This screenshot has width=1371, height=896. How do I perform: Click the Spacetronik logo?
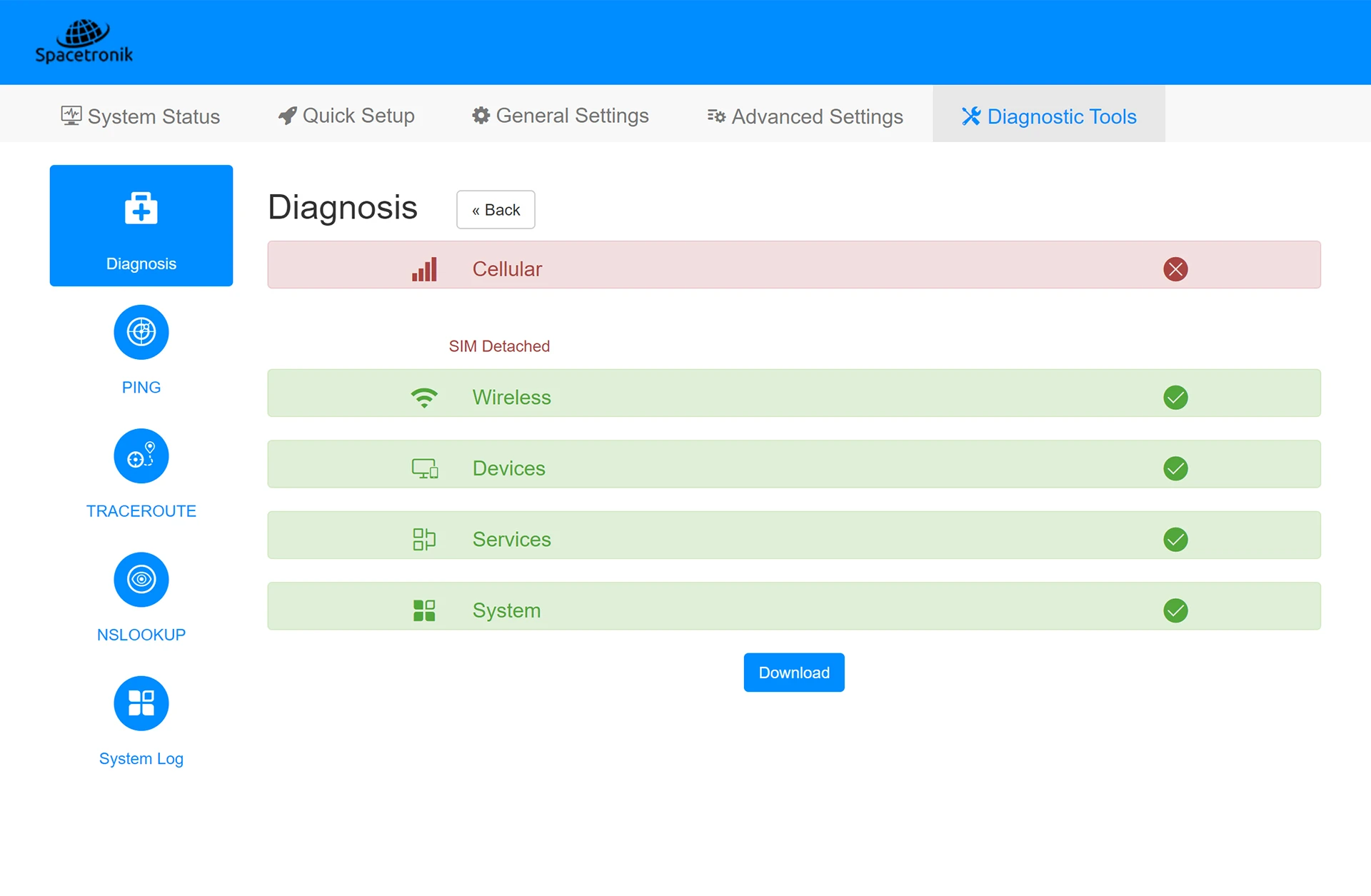point(84,41)
